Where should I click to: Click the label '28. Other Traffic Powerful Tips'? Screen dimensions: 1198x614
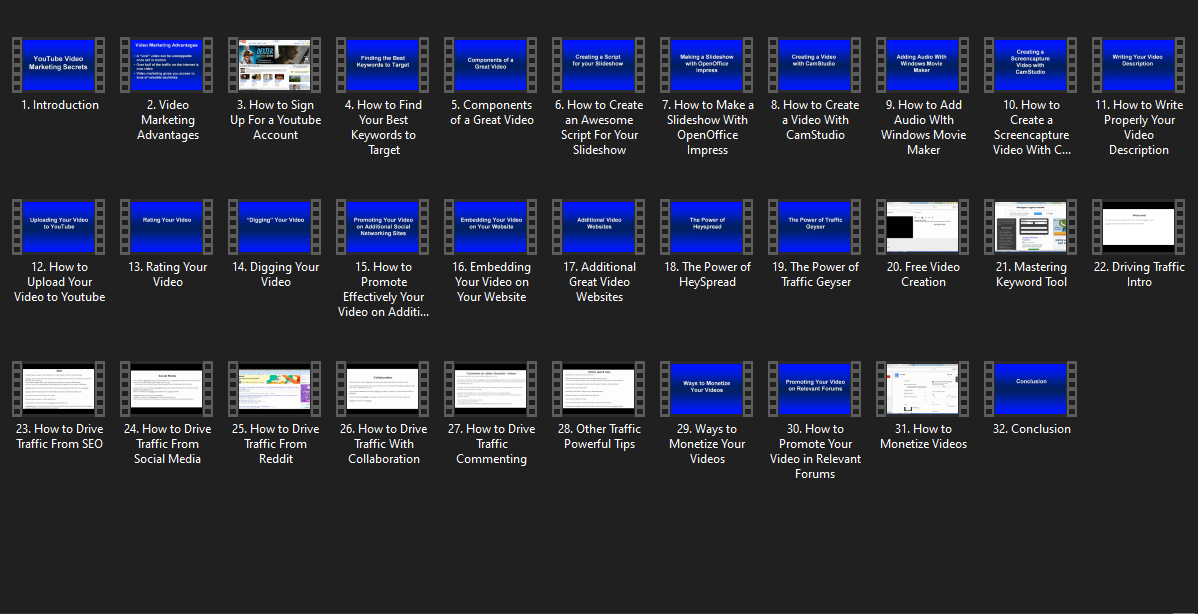(600, 436)
